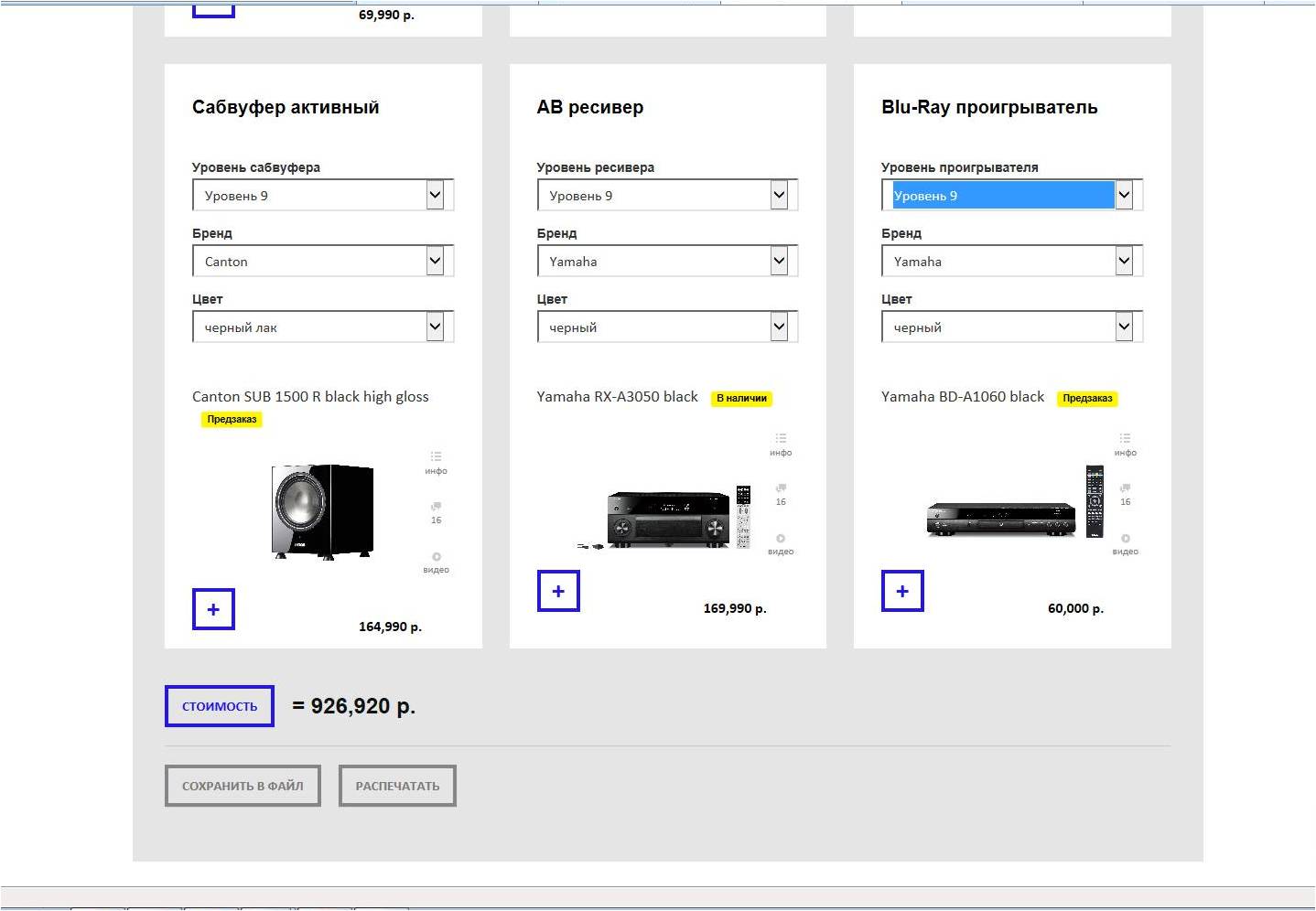
Task: Open Уровень проигрывателя dropdown
Action: click(x=1012, y=195)
